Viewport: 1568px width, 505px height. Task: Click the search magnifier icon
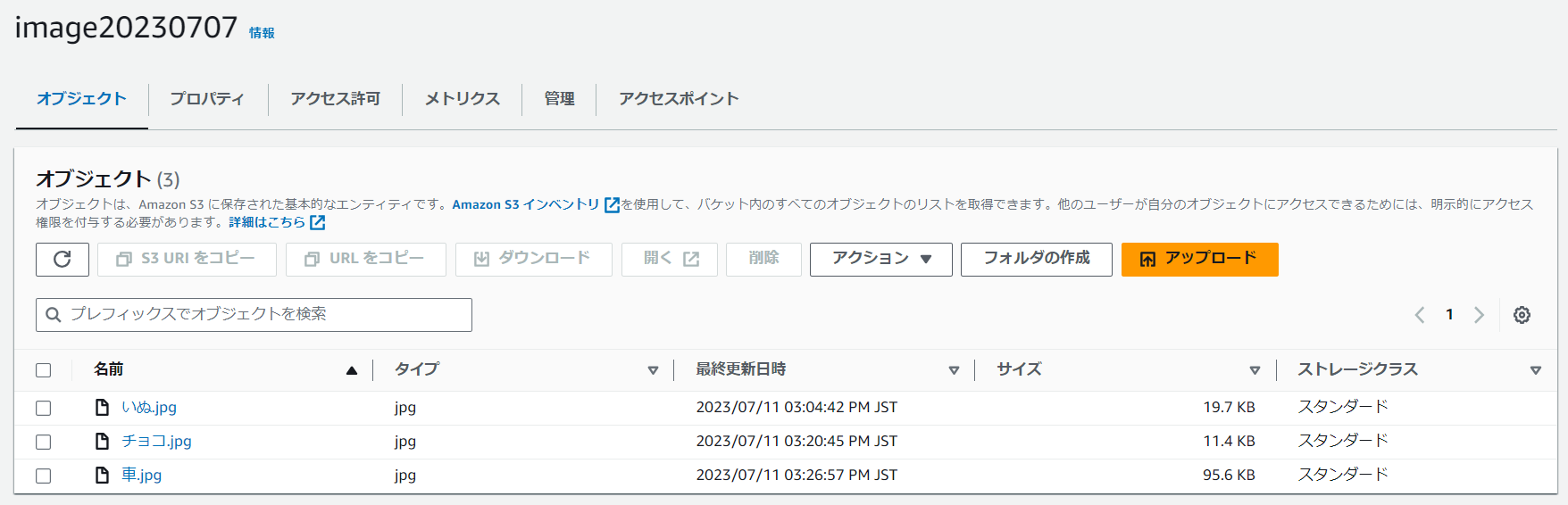pyautogui.click(x=54, y=315)
